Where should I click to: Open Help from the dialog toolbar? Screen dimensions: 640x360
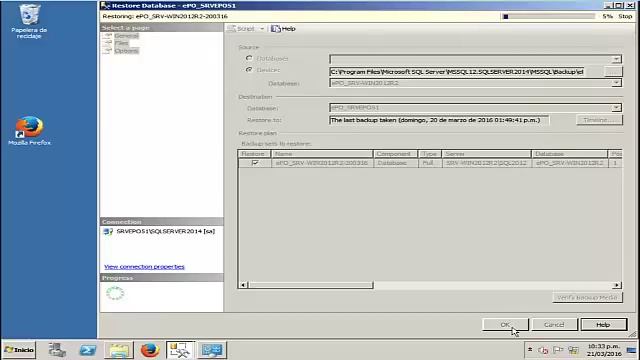[x=283, y=29]
